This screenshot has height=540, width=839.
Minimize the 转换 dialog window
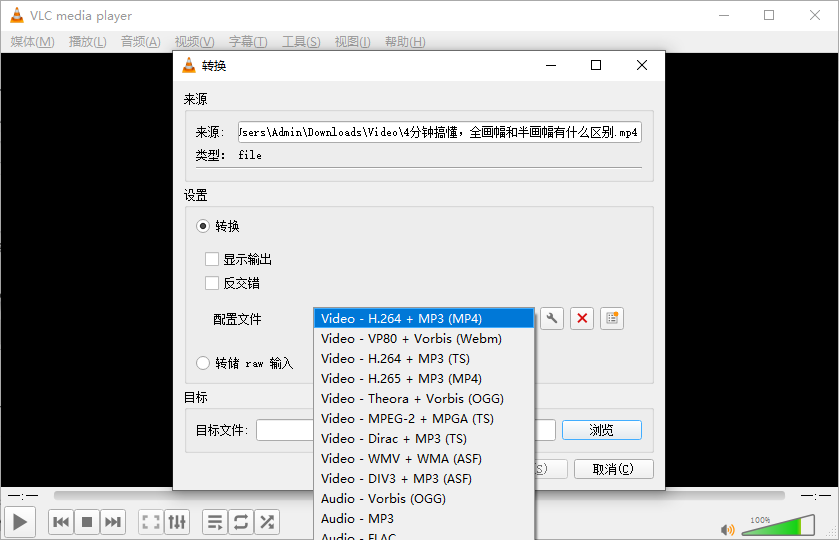click(x=551, y=65)
